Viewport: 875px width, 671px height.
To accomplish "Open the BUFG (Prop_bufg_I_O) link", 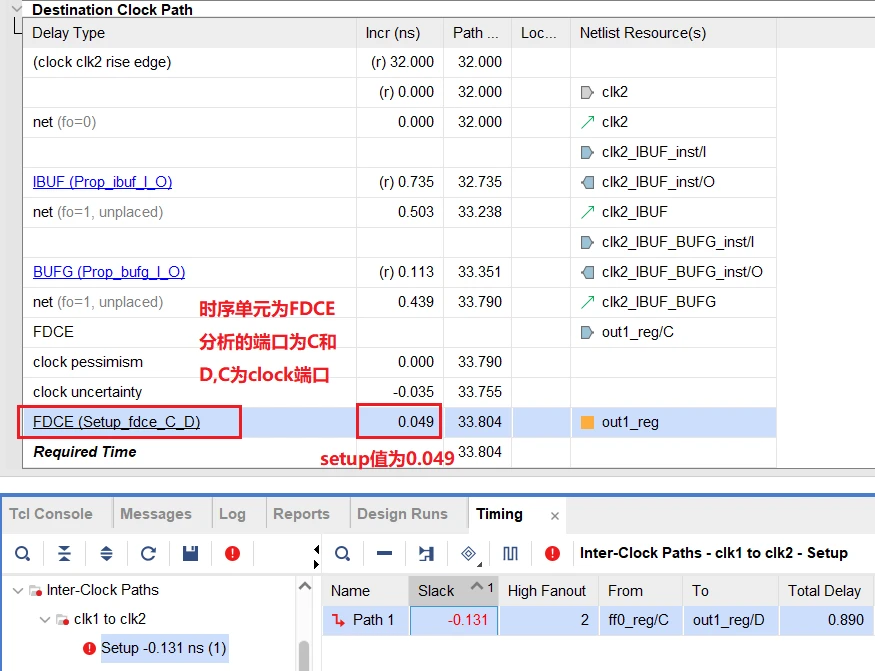I will pyautogui.click(x=109, y=272).
